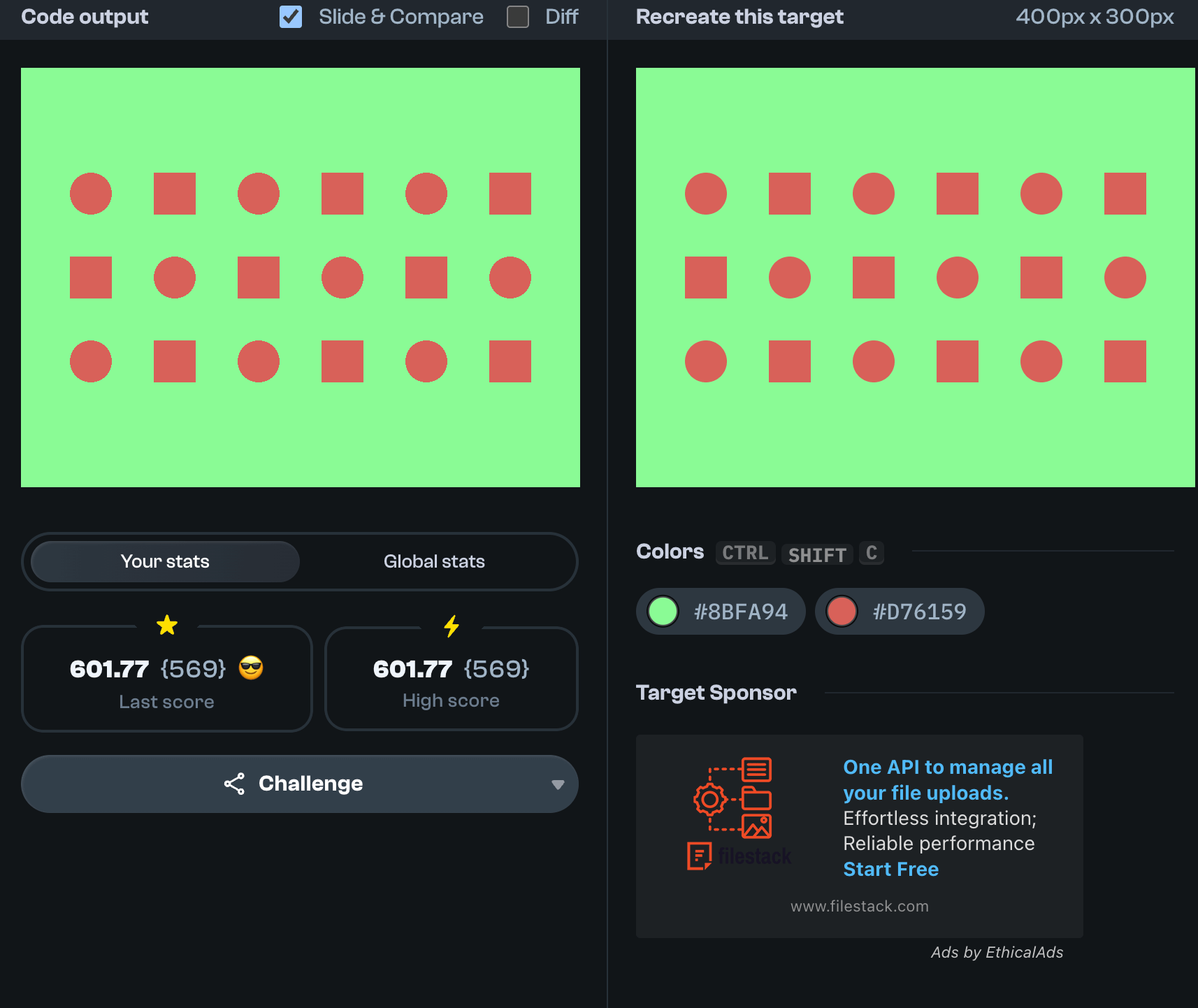Click the Challenge share icon
This screenshot has height=1008, width=1198.
[x=234, y=784]
